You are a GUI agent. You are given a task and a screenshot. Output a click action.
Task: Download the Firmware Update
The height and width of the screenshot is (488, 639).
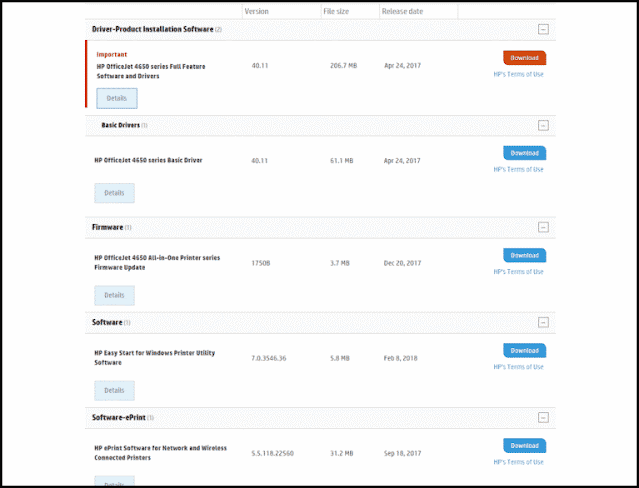pos(524,255)
